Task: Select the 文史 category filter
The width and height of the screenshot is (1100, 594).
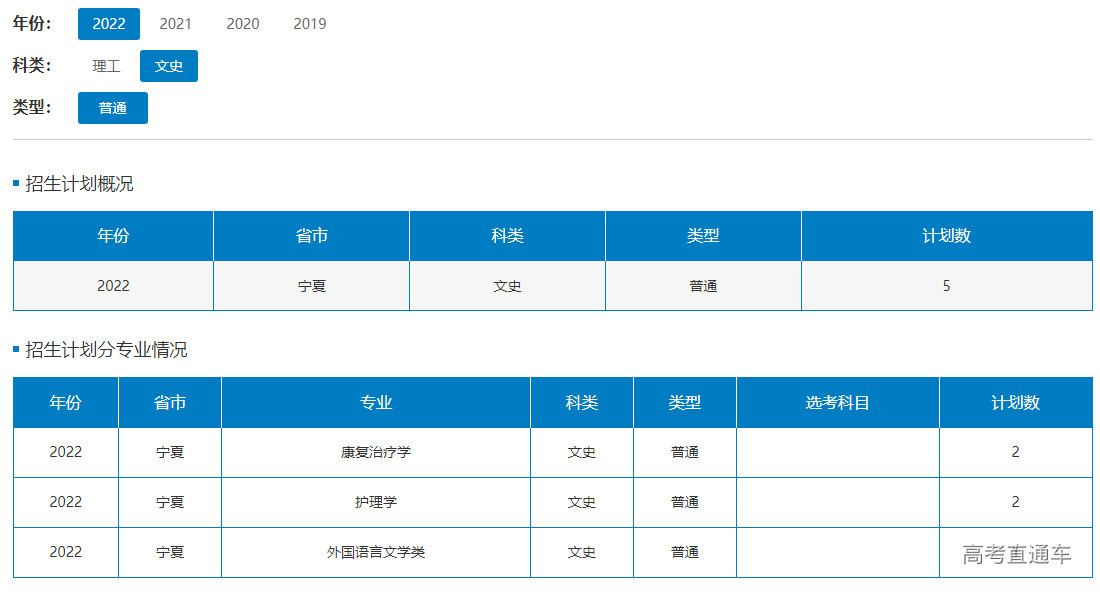Action: click(x=169, y=66)
